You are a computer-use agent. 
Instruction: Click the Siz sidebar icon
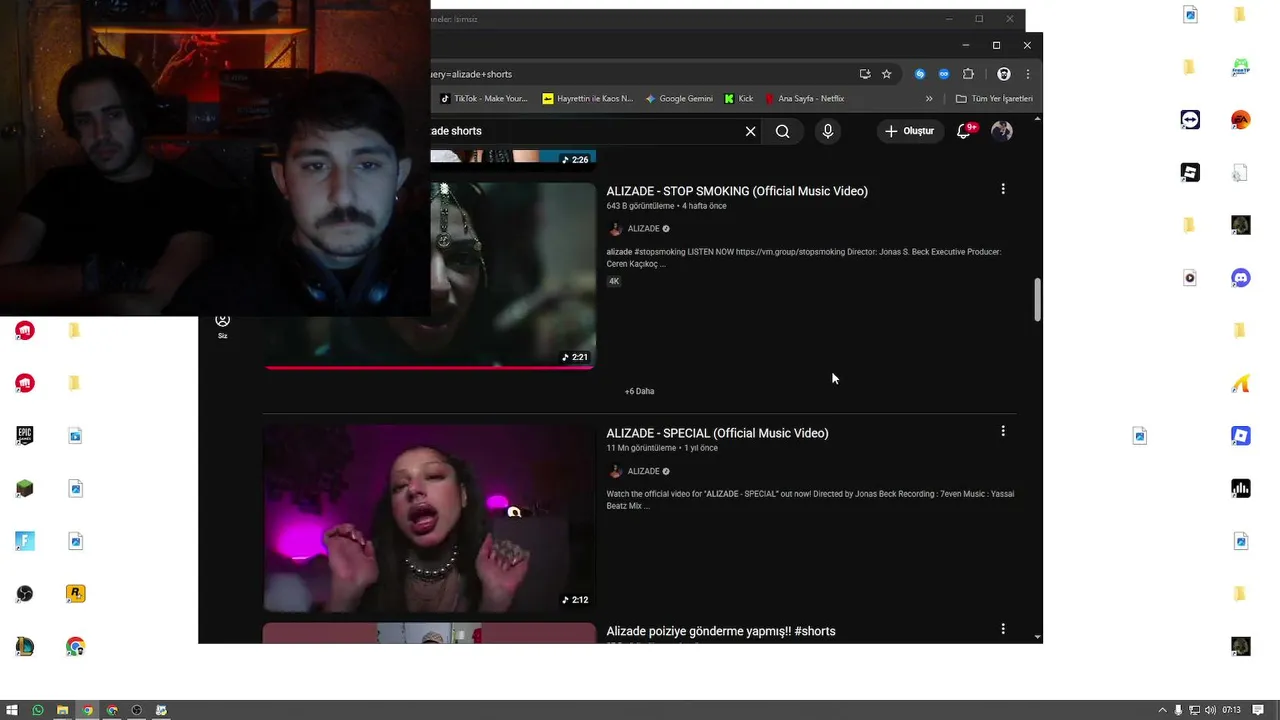[222, 325]
